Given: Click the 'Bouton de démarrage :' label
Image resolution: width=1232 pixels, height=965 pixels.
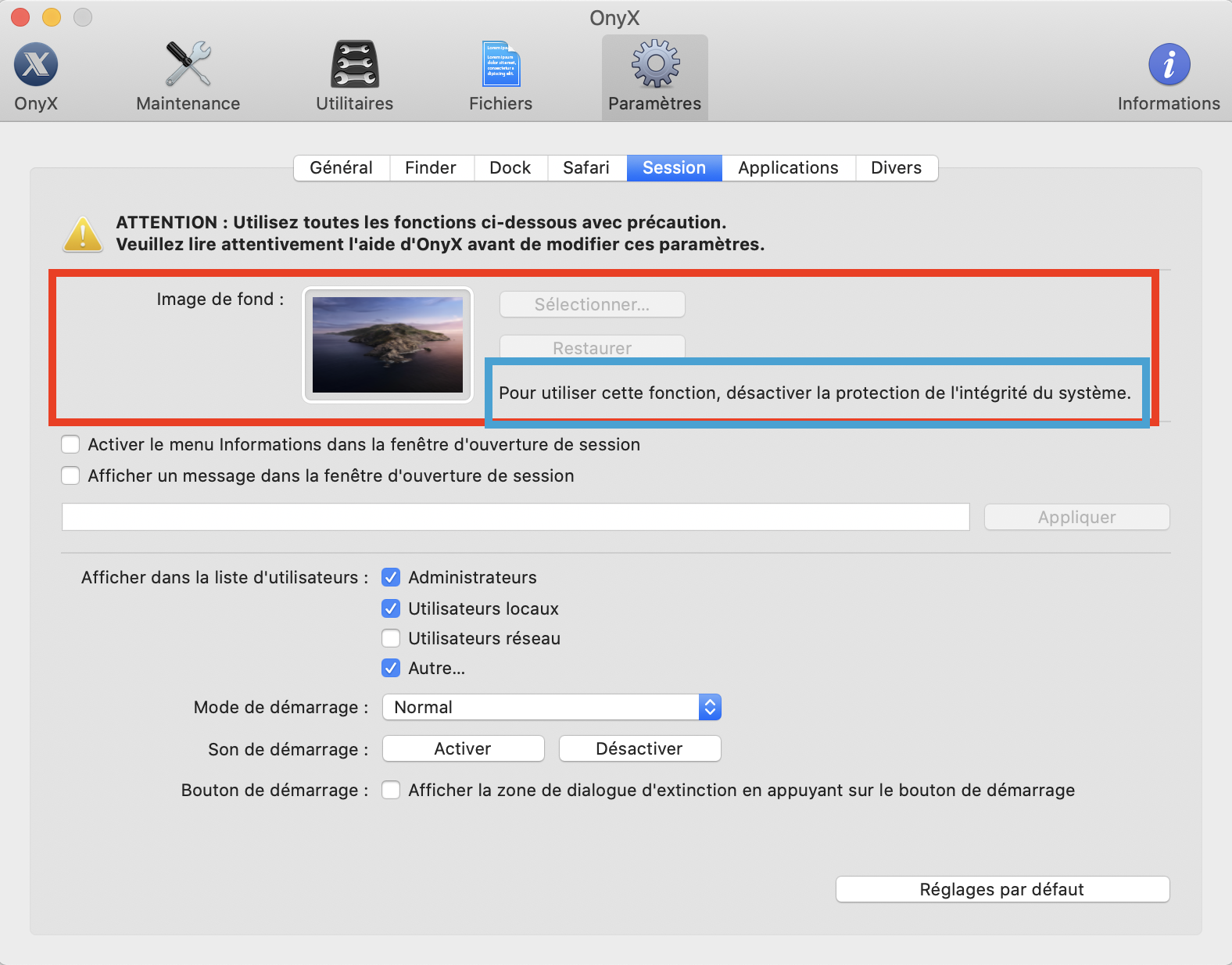Looking at the screenshot, I should click(x=275, y=791).
